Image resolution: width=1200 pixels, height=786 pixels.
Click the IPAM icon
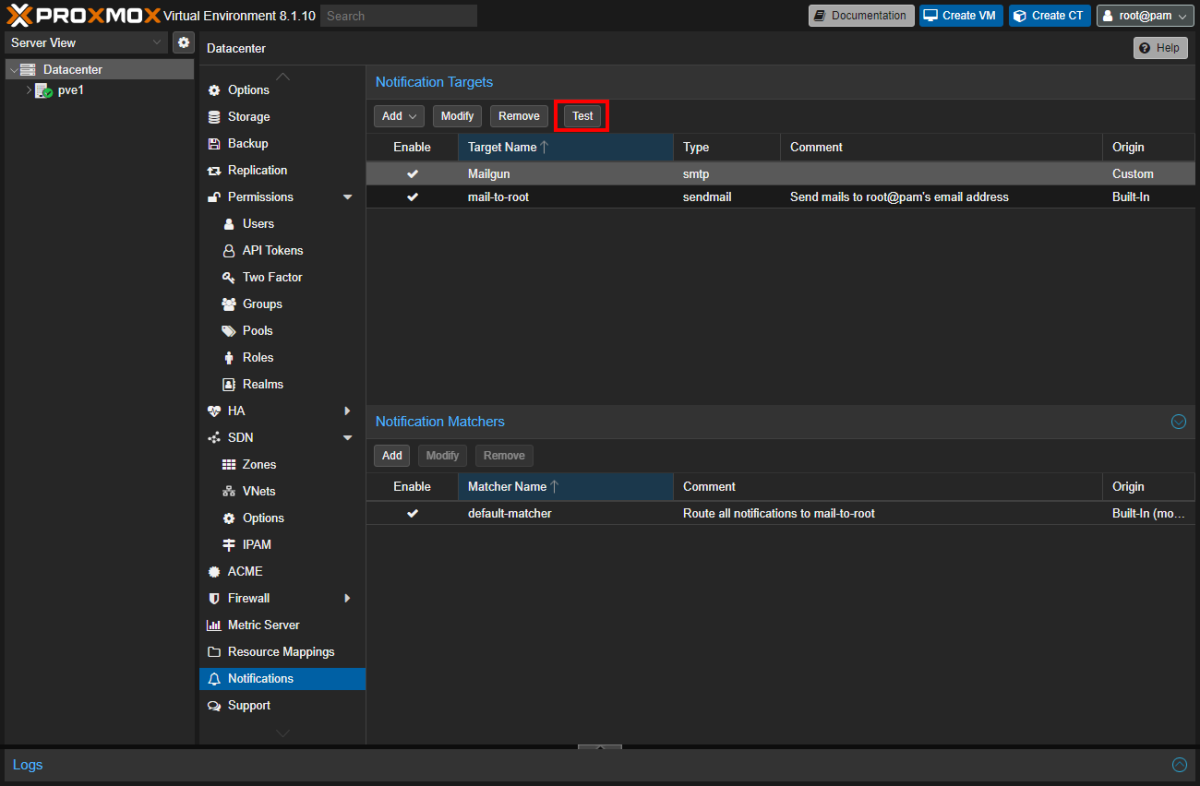point(229,545)
